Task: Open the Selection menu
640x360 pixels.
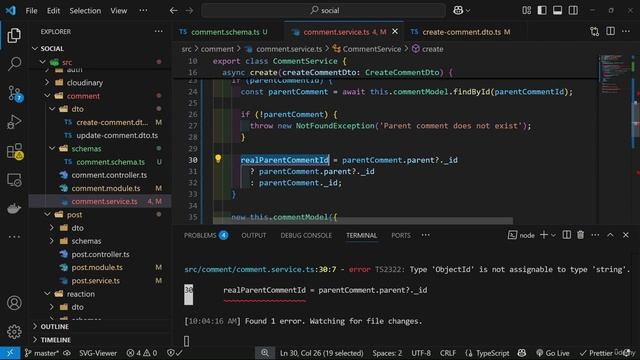Action: point(85,11)
